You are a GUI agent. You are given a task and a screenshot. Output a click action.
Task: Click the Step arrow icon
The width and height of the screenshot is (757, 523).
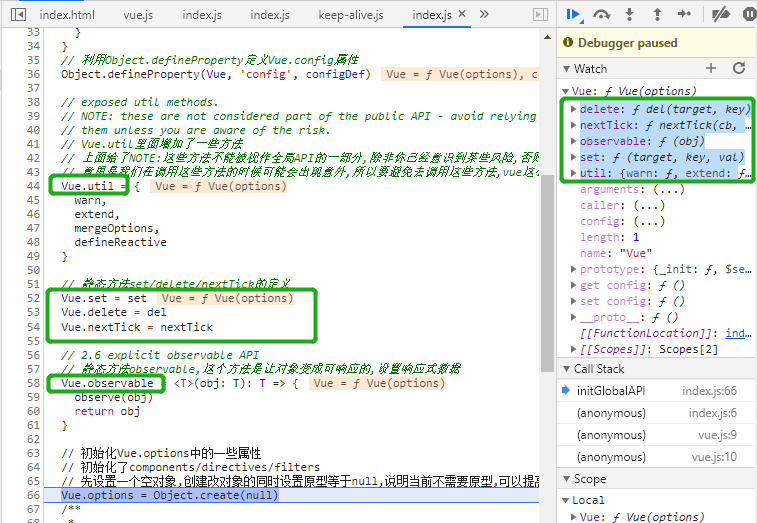pos(685,14)
